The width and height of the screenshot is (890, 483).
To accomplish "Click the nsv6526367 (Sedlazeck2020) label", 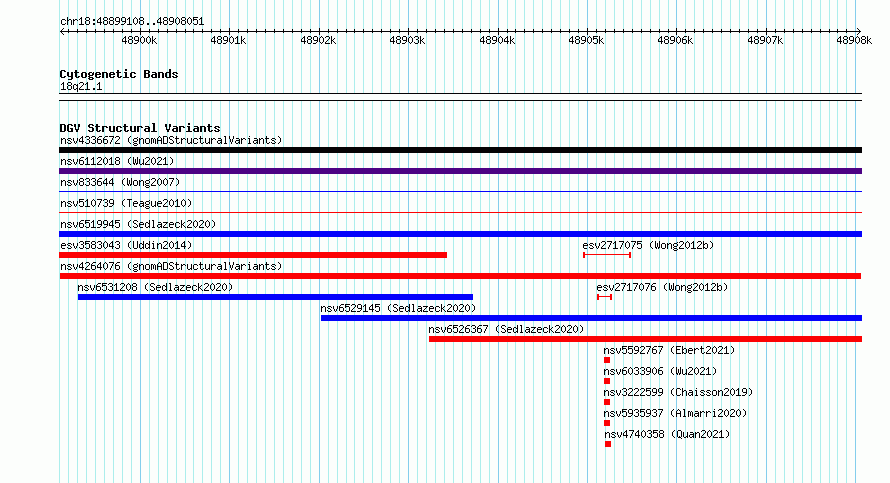I will coord(506,329).
